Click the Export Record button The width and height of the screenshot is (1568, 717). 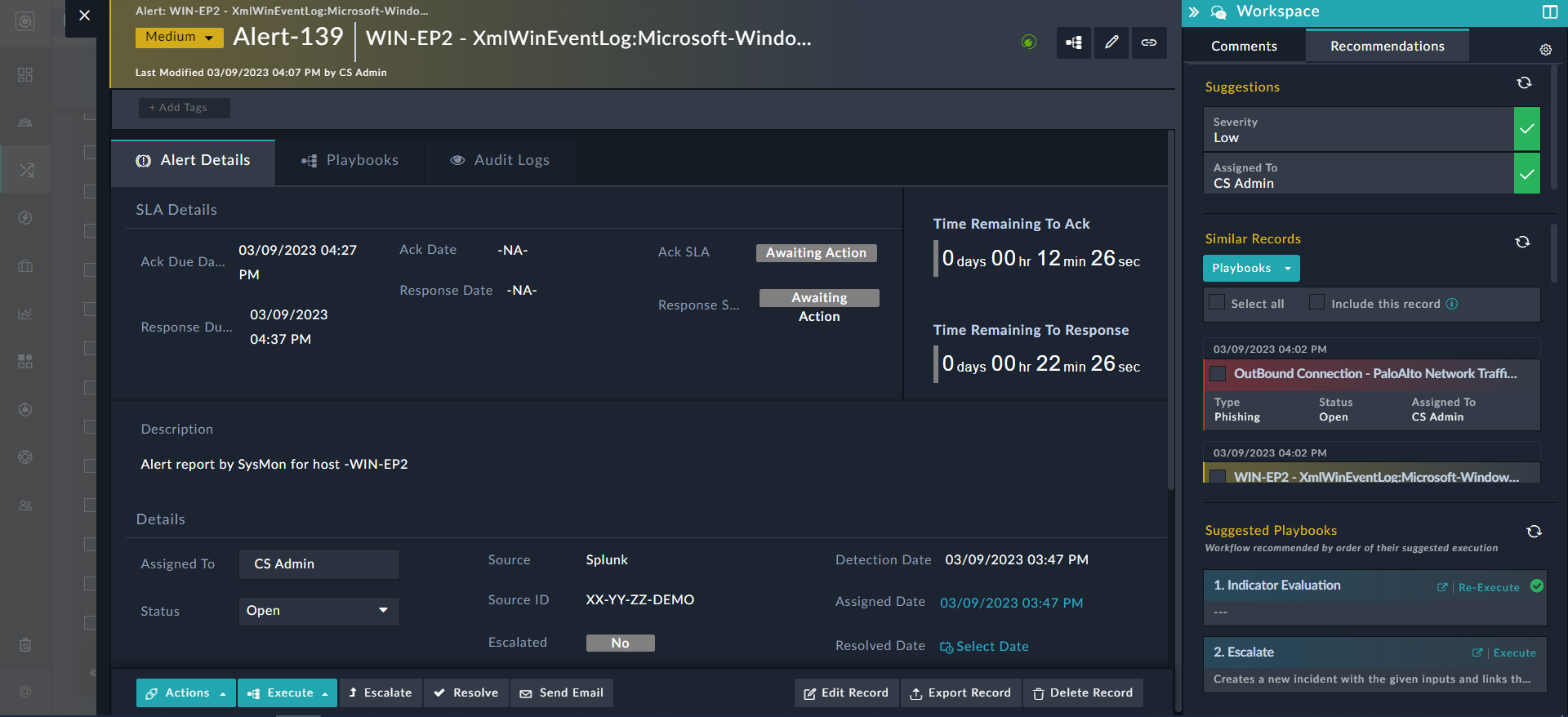point(960,693)
